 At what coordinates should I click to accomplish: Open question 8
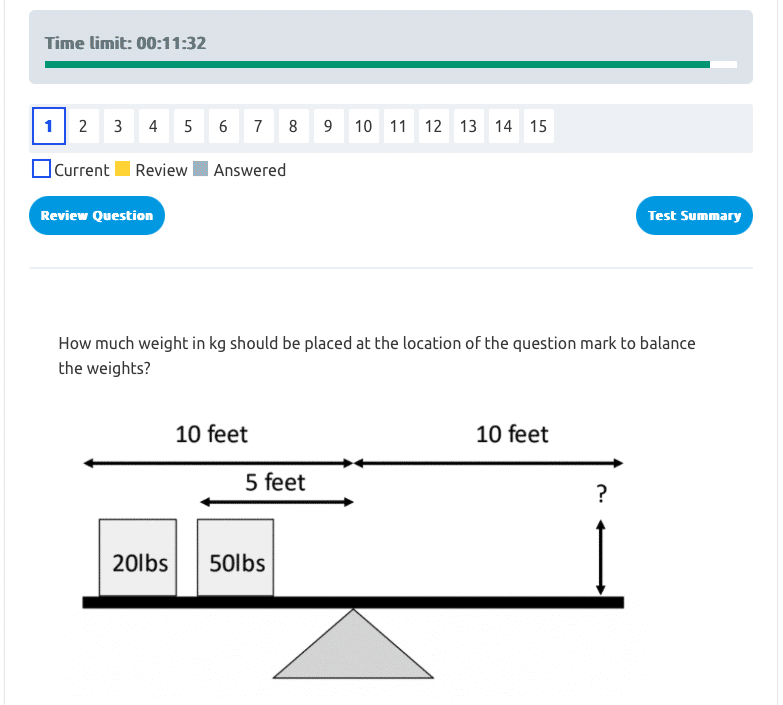click(x=293, y=126)
